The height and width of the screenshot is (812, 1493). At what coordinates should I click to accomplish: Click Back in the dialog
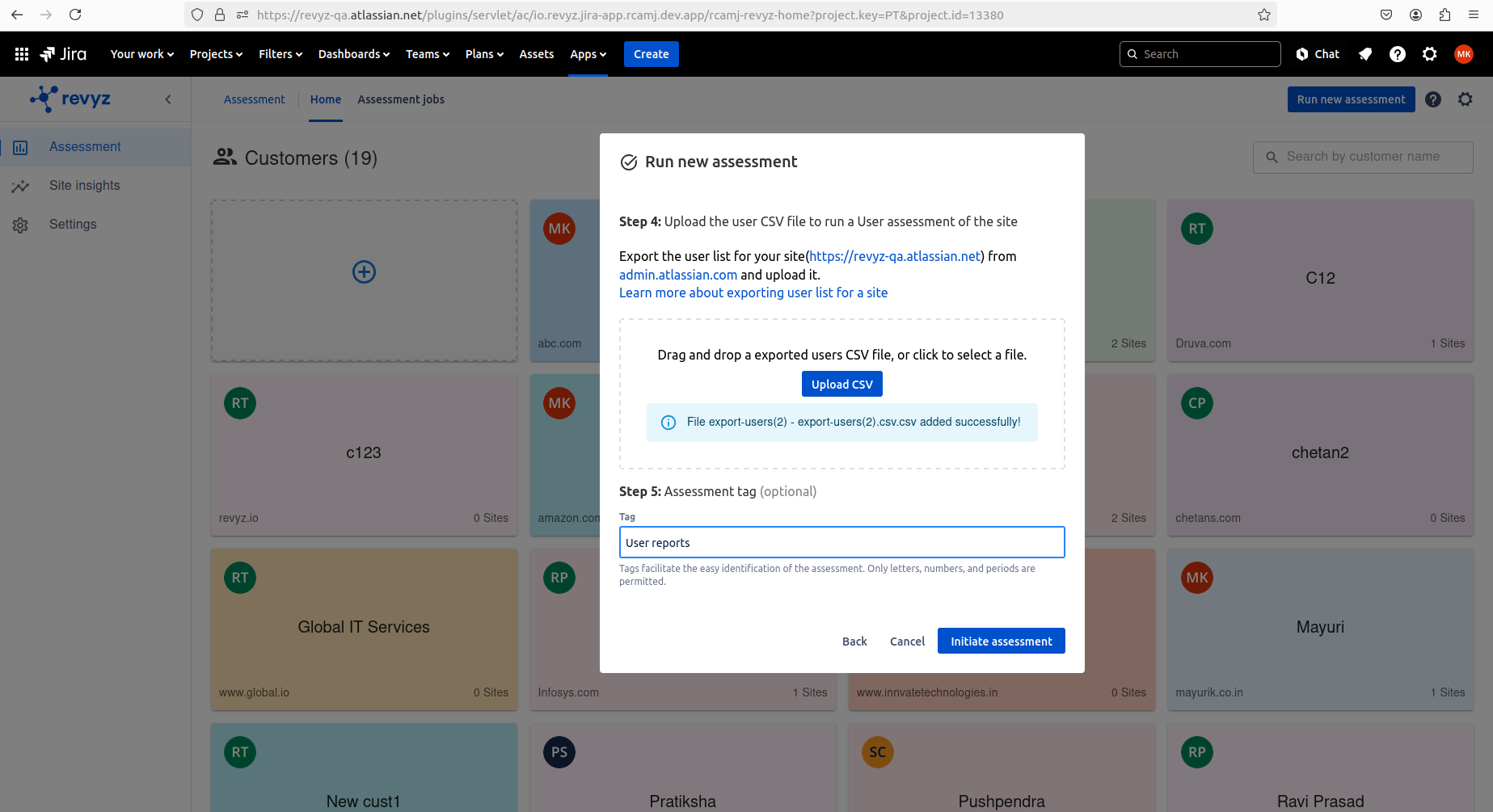854,642
